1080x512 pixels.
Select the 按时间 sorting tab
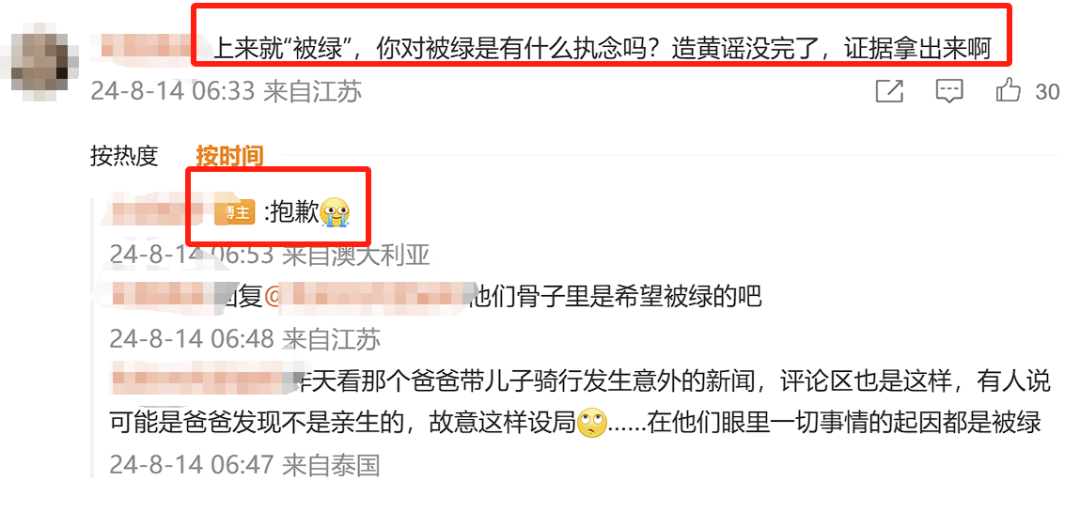pos(229,156)
